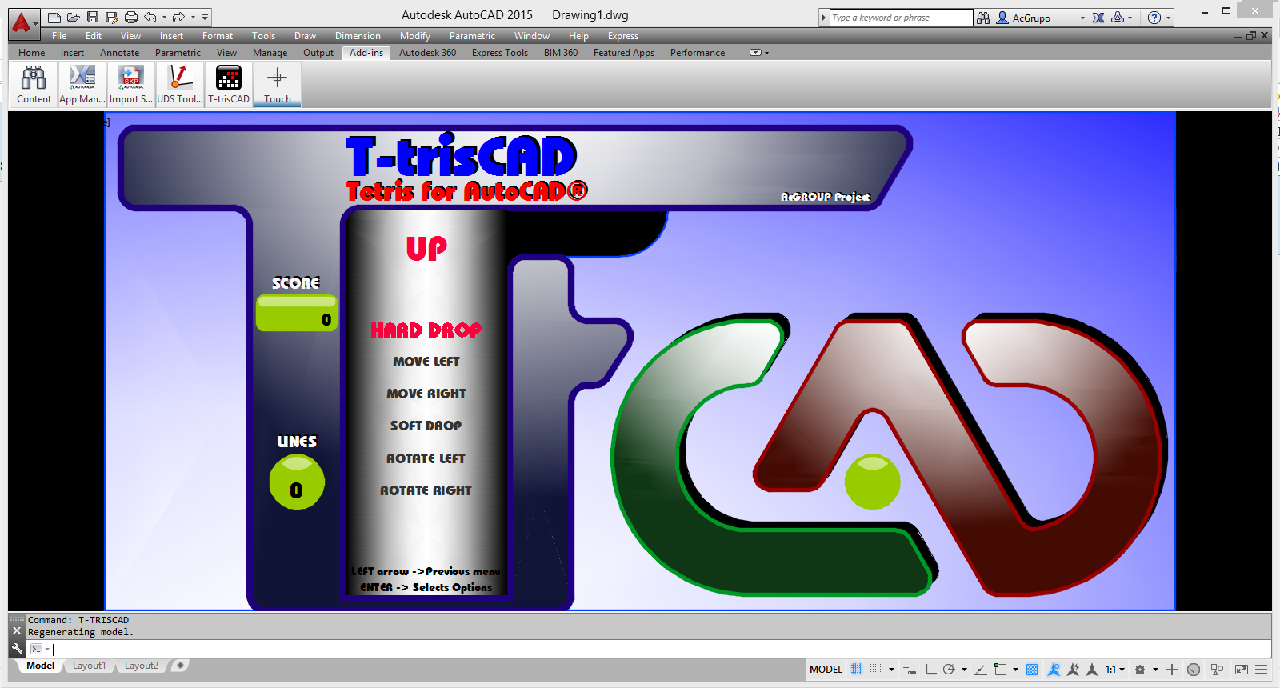This screenshot has height=688, width=1281.
Task: Open snap settings dropdown arrow in status bar
Action: 891,669
